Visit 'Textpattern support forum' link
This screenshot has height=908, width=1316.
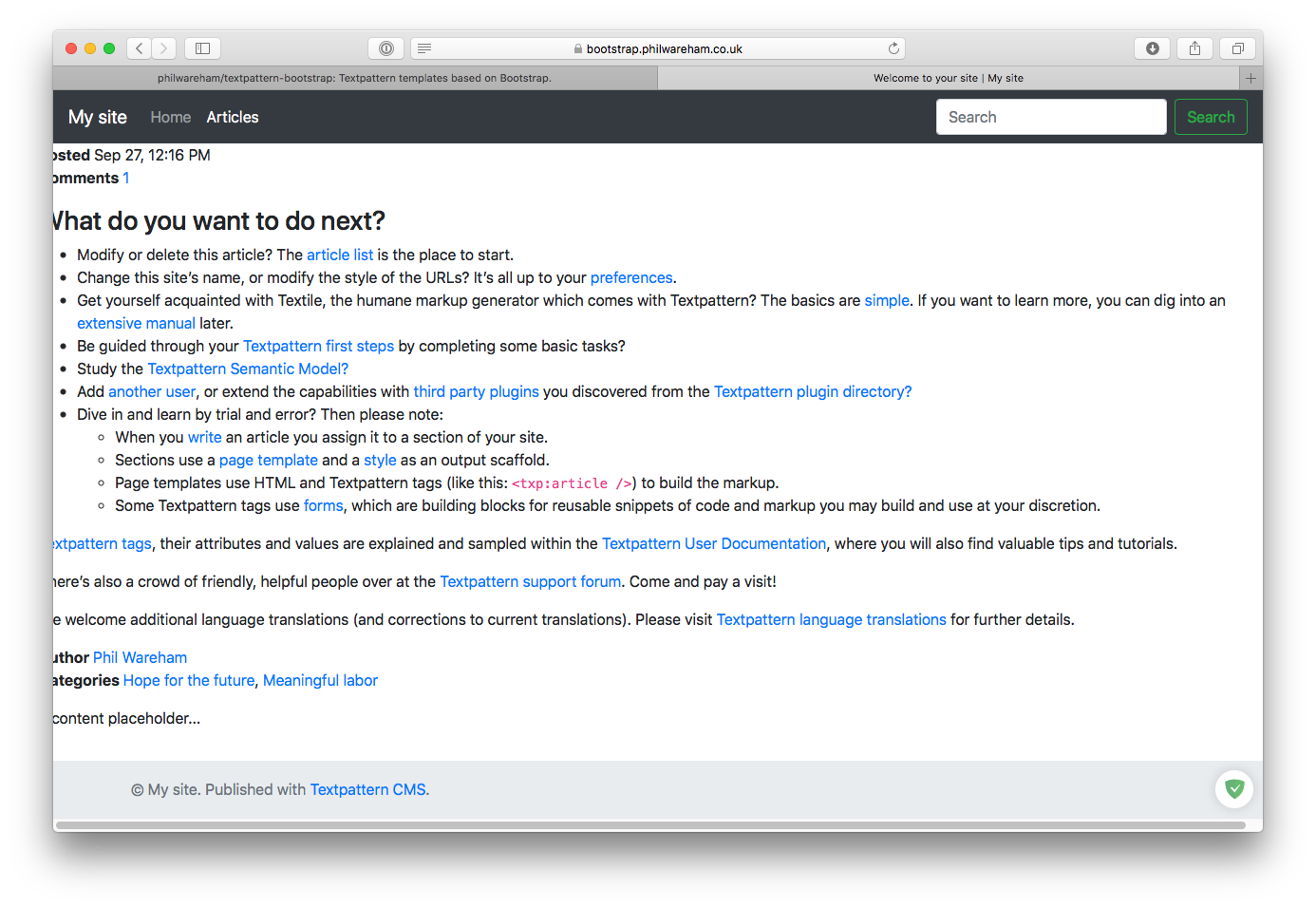[x=531, y=581]
